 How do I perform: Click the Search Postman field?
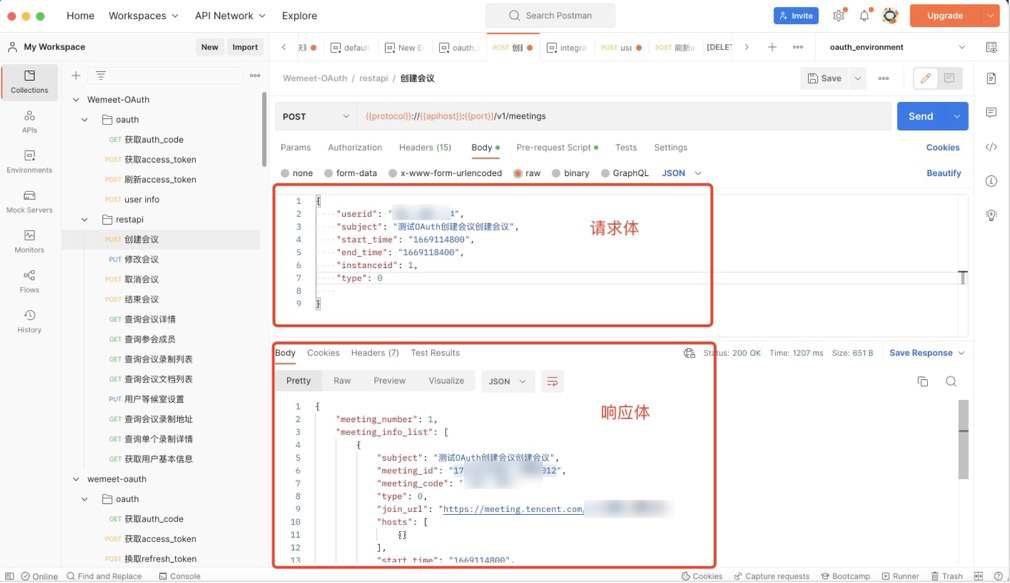[x=550, y=15]
